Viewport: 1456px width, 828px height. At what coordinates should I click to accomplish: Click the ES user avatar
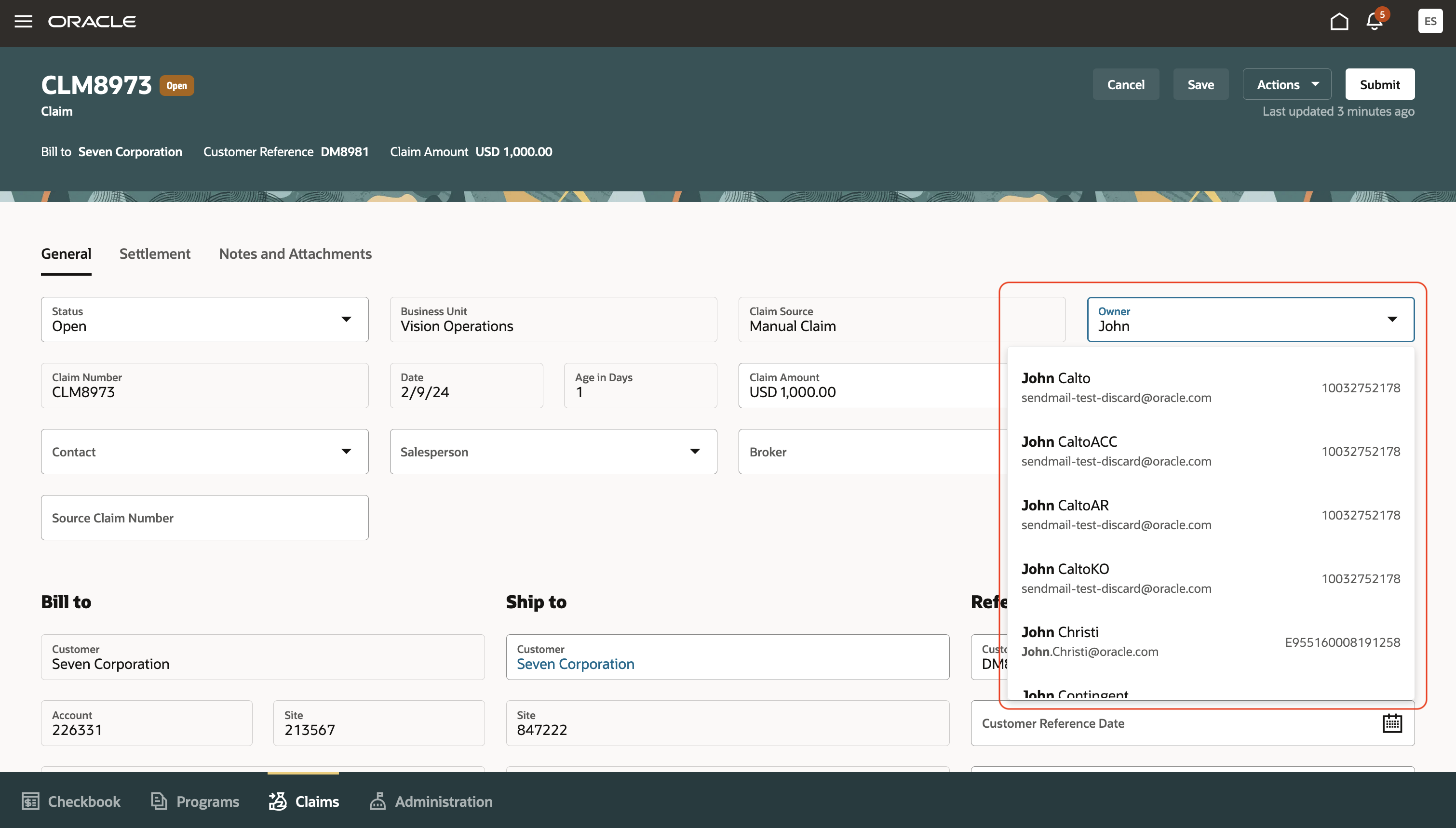click(1430, 21)
